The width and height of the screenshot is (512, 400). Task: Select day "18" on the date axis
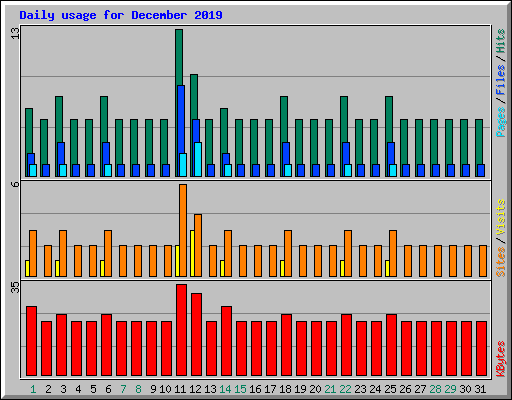click(x=285, y=389)
